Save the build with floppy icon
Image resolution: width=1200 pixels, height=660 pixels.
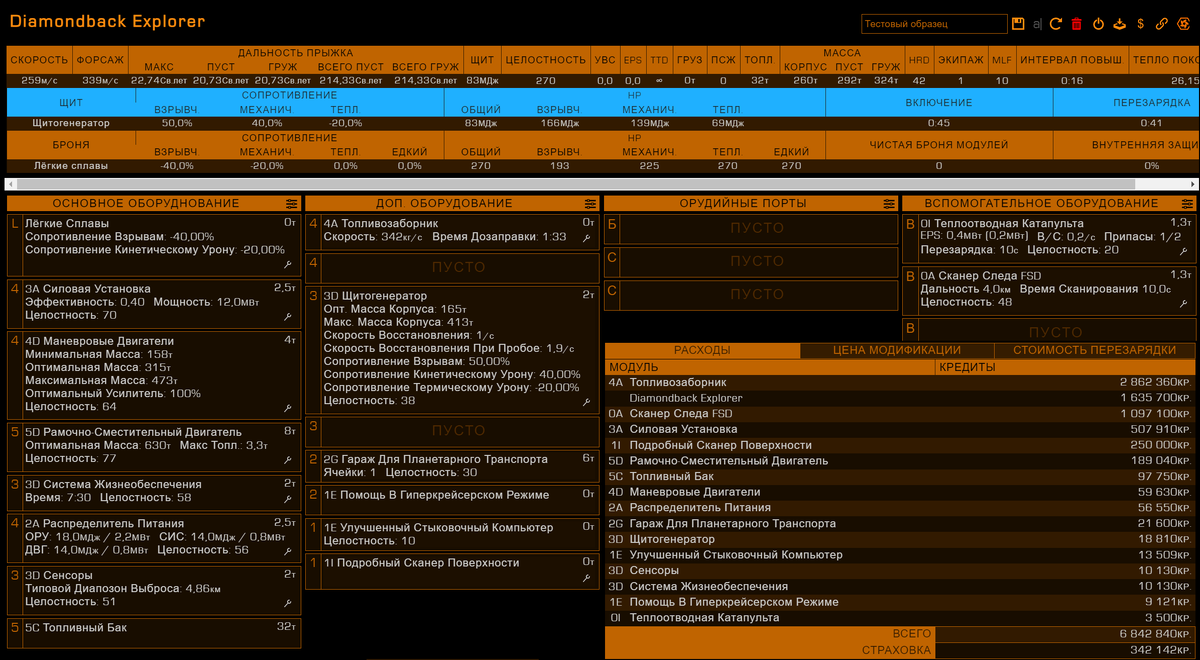1018,23
